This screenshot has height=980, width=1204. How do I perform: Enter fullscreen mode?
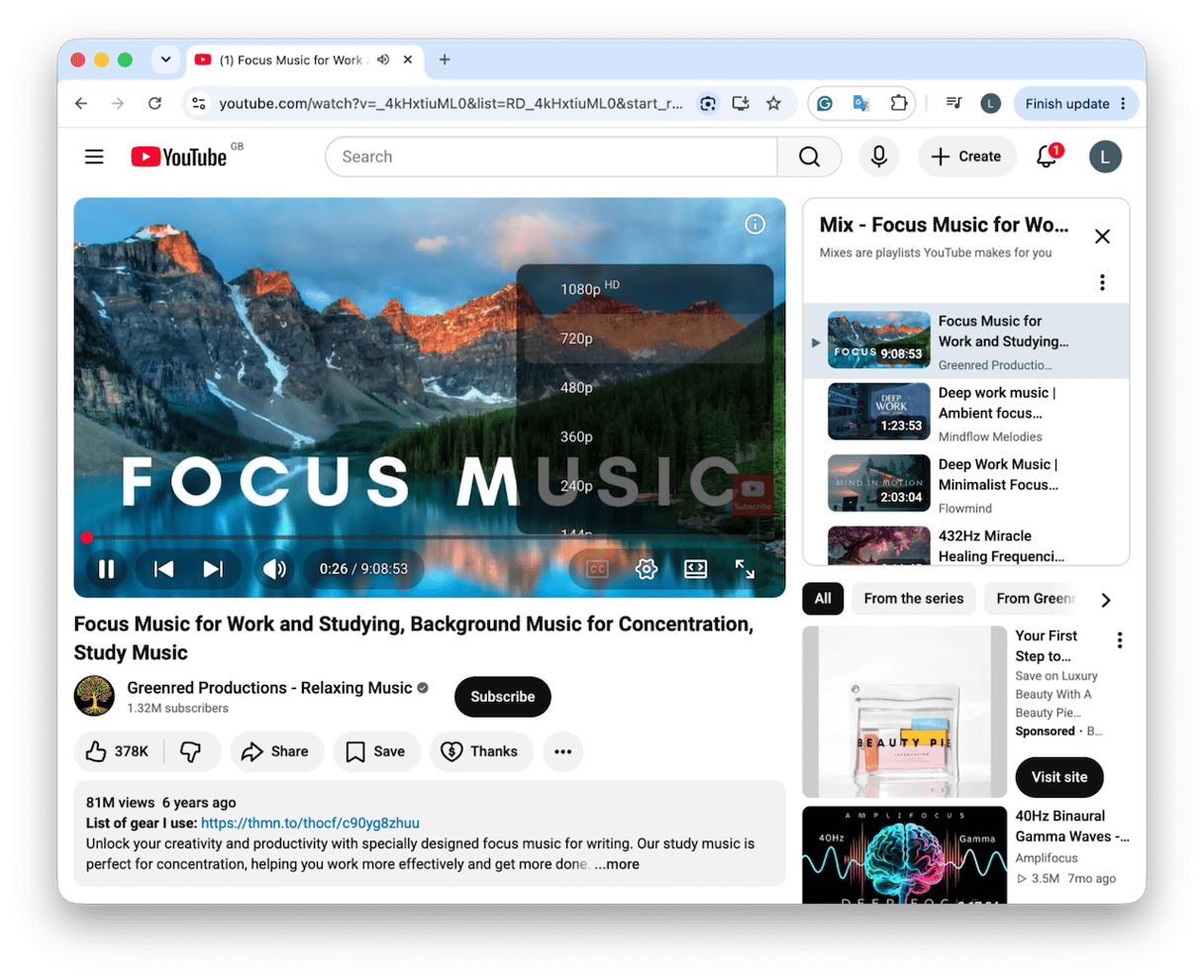pos(745,569)
